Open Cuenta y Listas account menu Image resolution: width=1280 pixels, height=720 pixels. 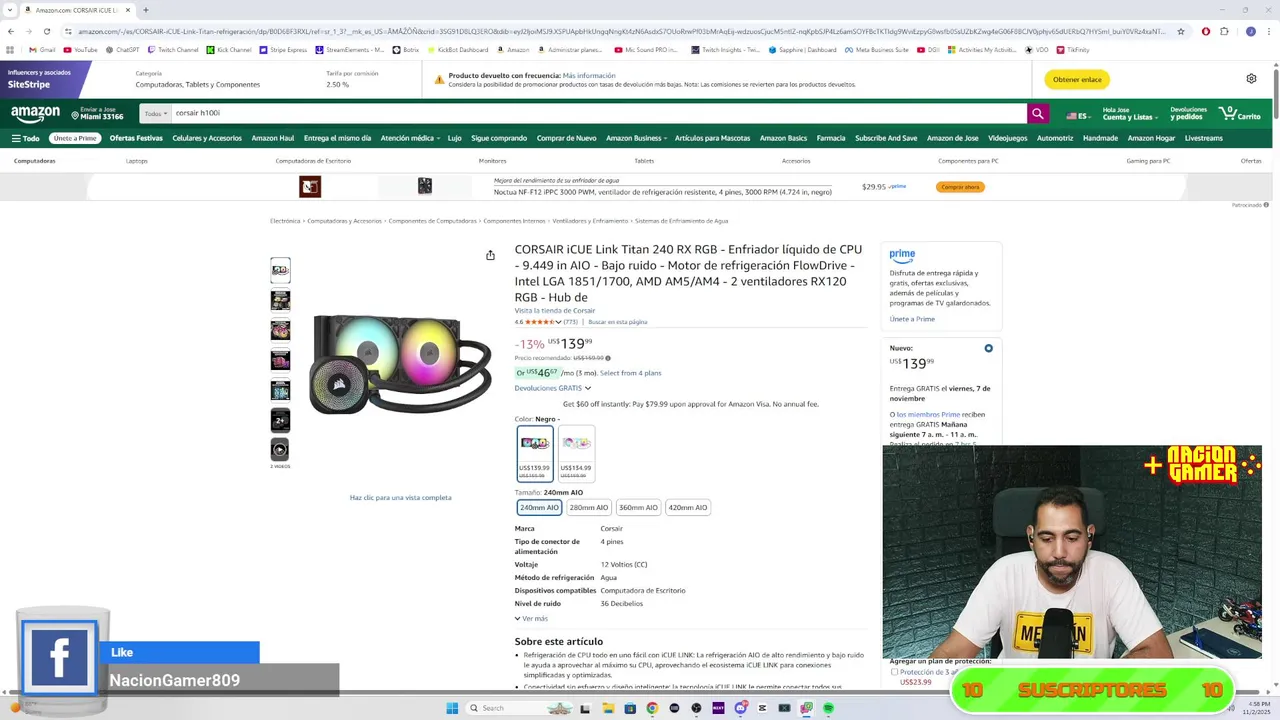click(1130, 114)
